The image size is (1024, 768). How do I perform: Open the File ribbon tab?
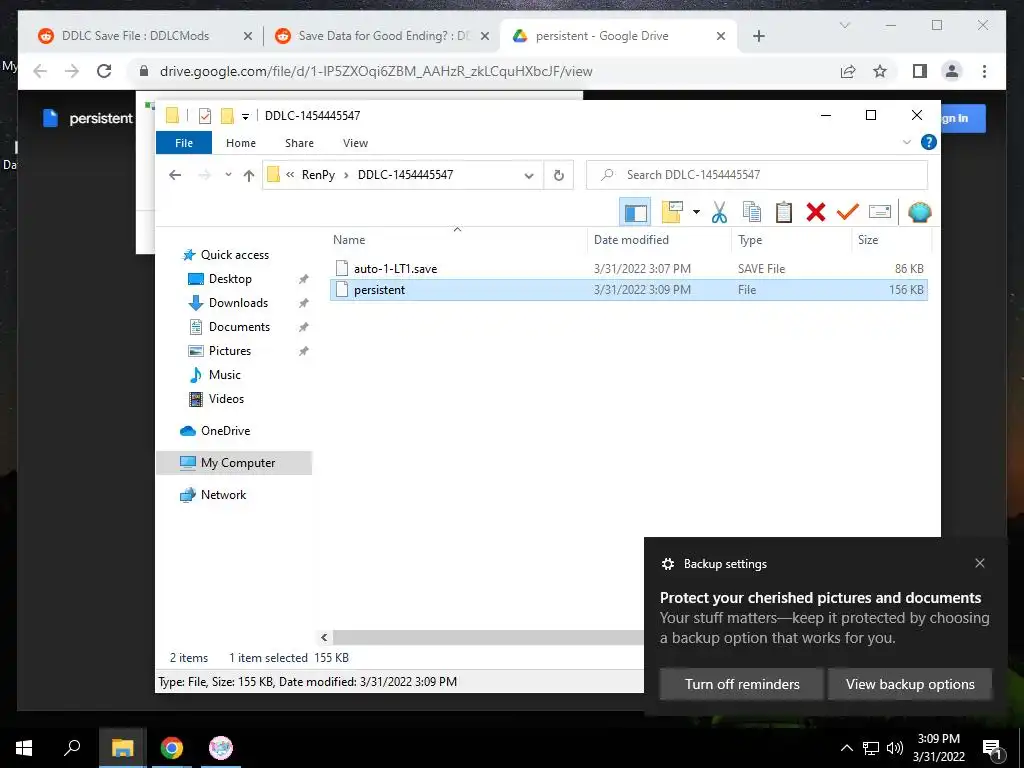click(x=184, y=143)
